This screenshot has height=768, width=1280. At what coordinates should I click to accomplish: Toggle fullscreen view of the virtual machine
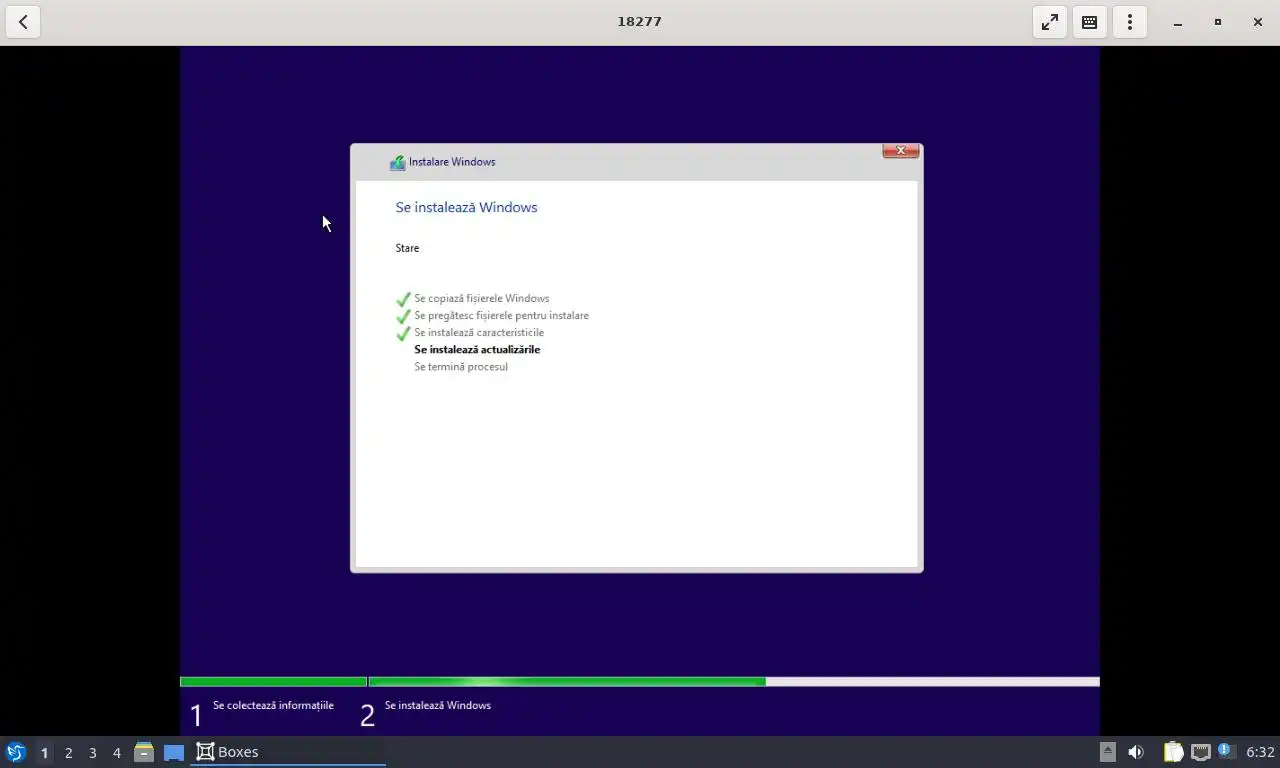1050,22
